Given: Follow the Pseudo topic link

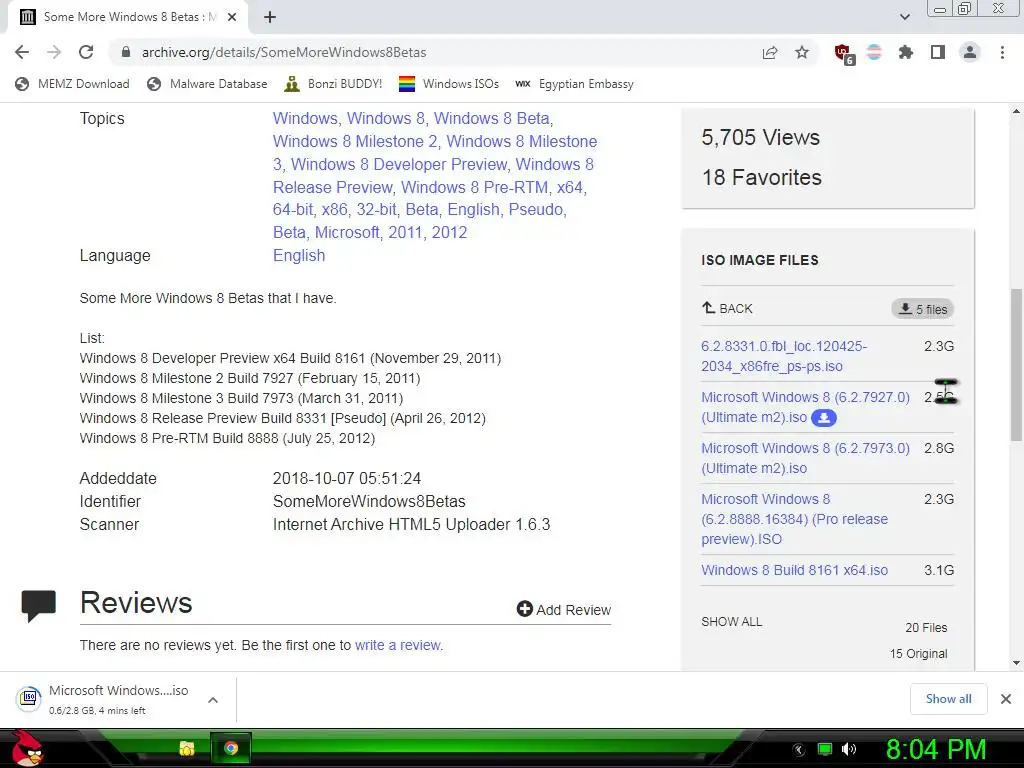Looking at the screenshot, I should [x=536, y=209].
